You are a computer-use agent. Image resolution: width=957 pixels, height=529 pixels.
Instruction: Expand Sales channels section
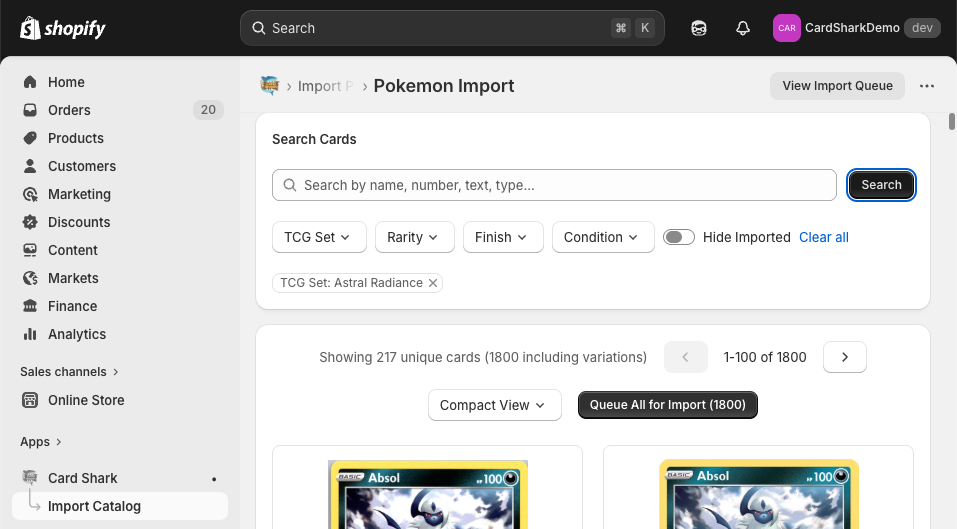(69, 372)
